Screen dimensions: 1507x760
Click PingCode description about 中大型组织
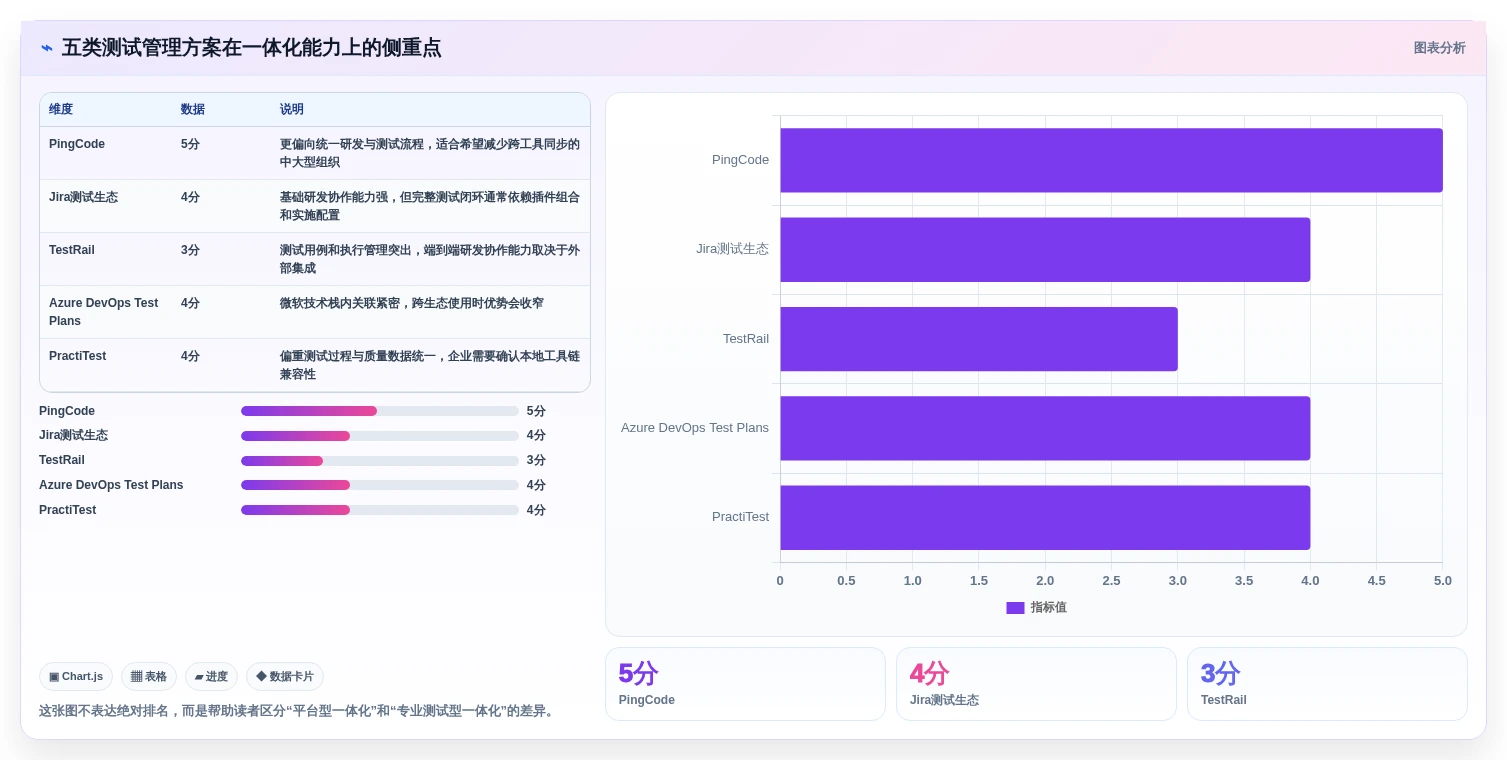(x=430, y=153)
